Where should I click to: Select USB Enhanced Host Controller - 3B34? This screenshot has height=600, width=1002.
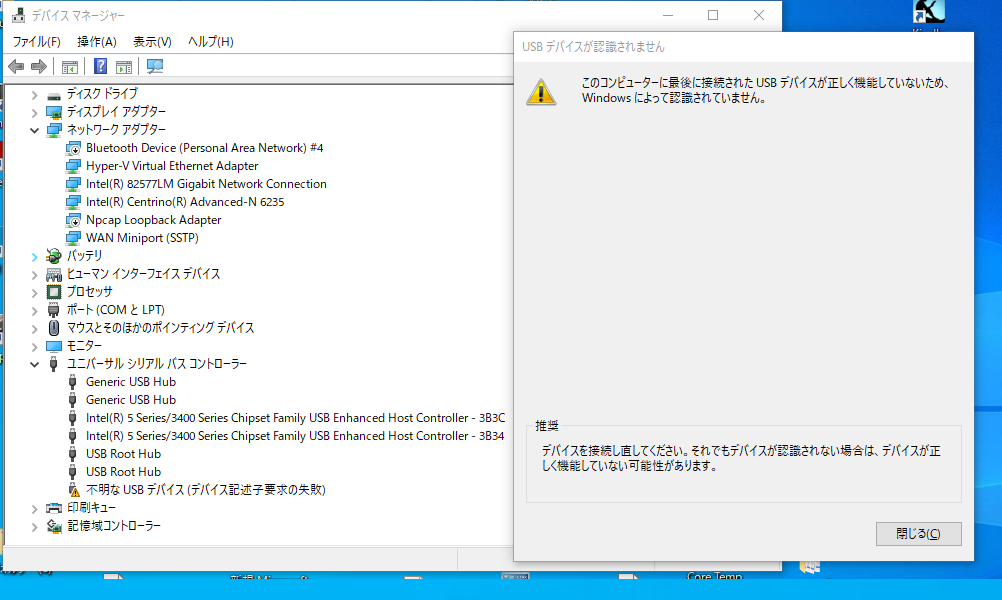[295, 436]
